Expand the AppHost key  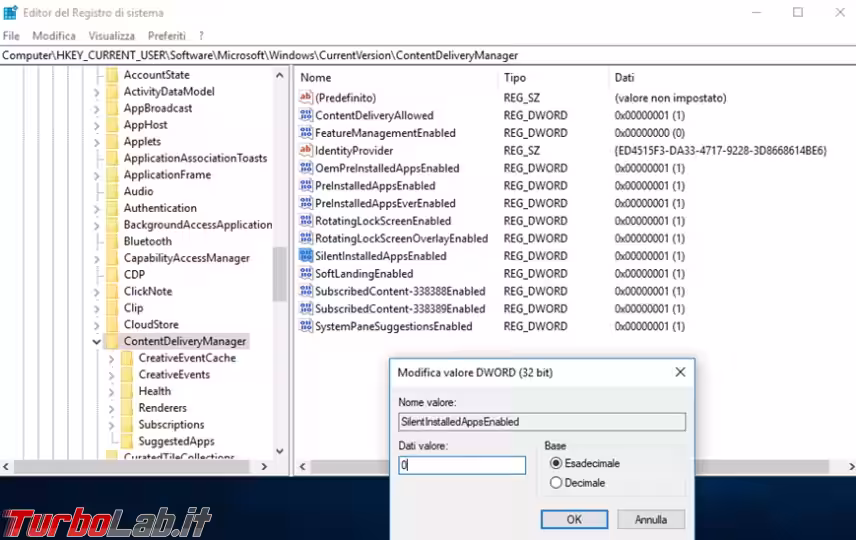(x=97, y=126)
